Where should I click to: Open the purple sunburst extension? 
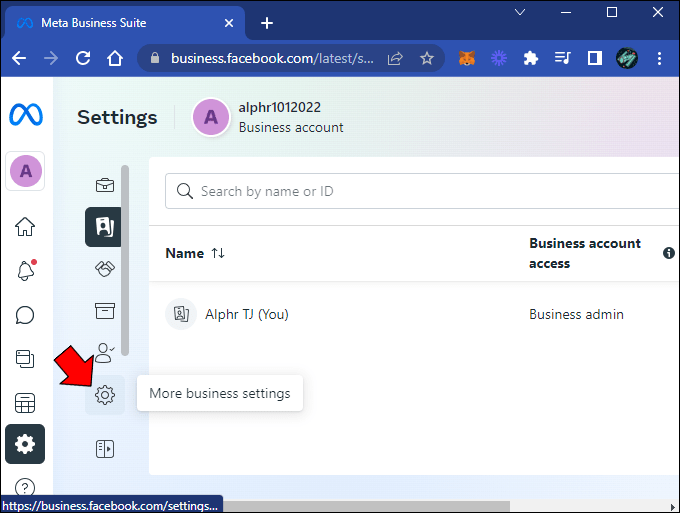click(499, 58)
